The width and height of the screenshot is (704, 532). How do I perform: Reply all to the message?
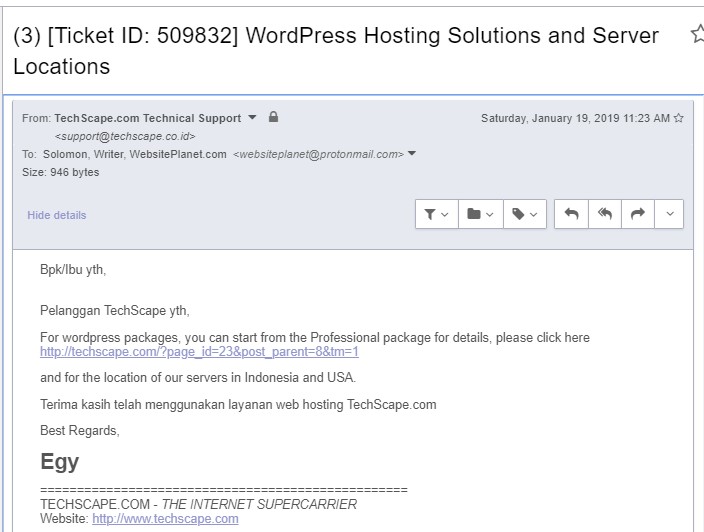tap(605, 214)
